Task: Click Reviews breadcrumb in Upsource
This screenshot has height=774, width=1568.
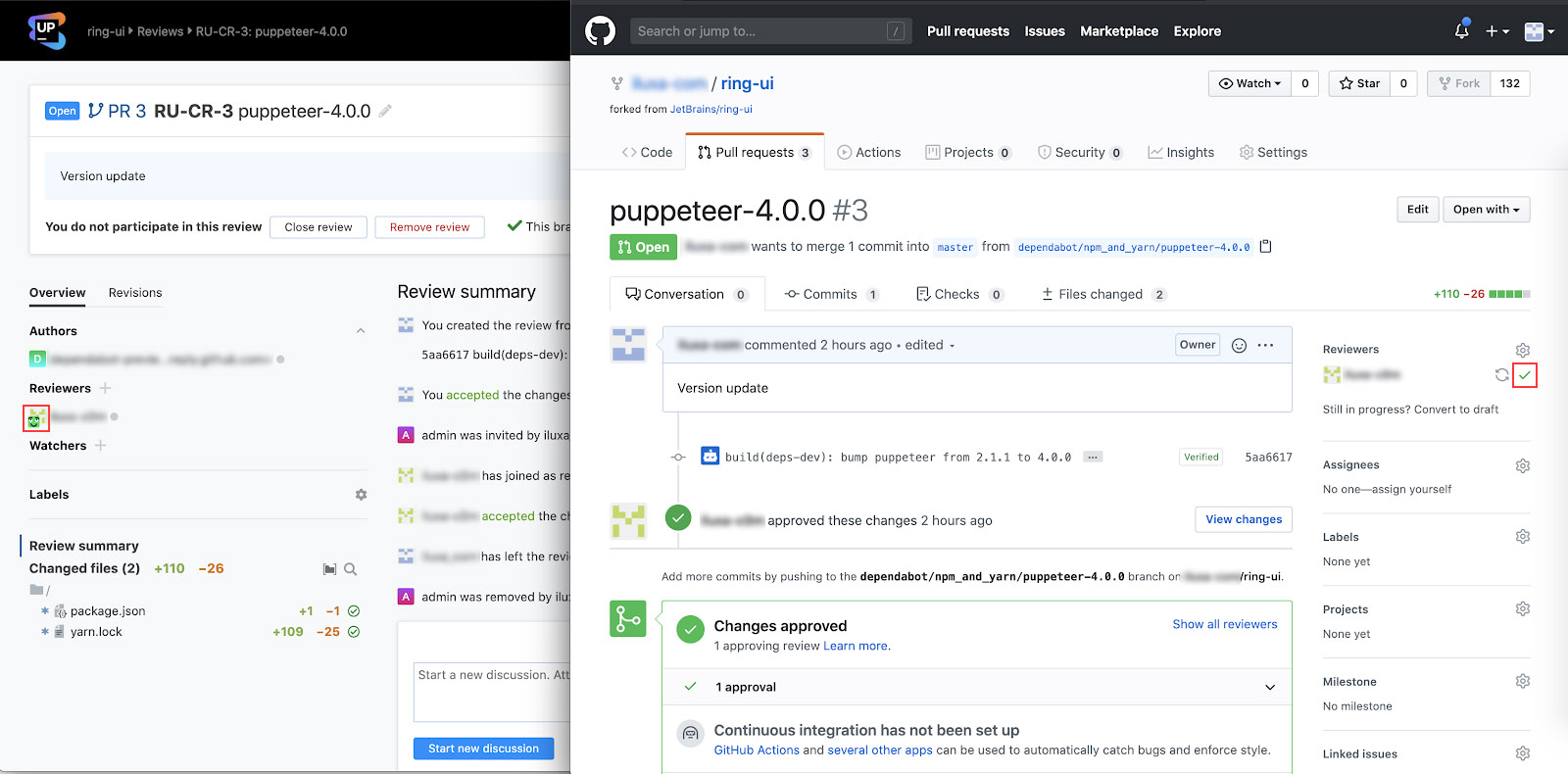Action: [160, 31]
